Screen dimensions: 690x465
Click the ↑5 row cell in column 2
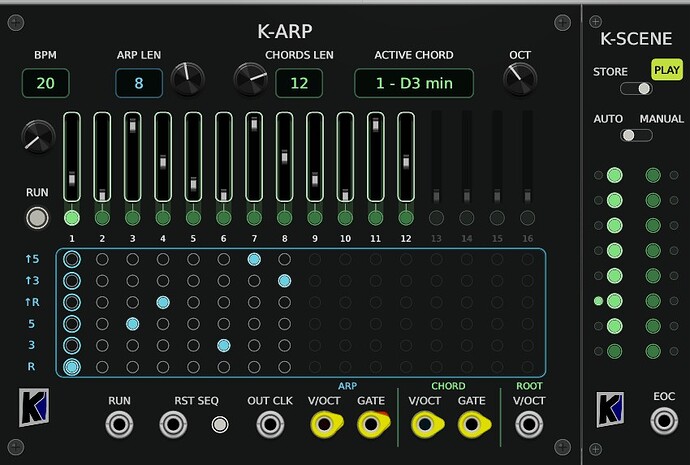[x=102, y=259]
